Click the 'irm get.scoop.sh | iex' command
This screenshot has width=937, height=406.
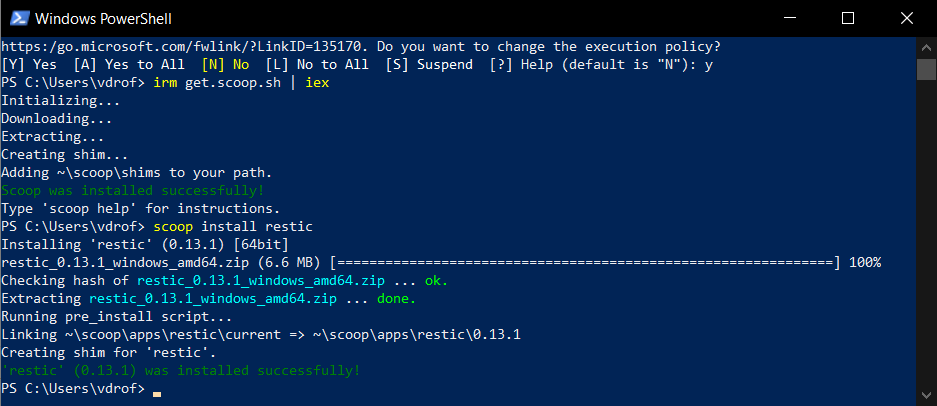[x=241, y=83]
